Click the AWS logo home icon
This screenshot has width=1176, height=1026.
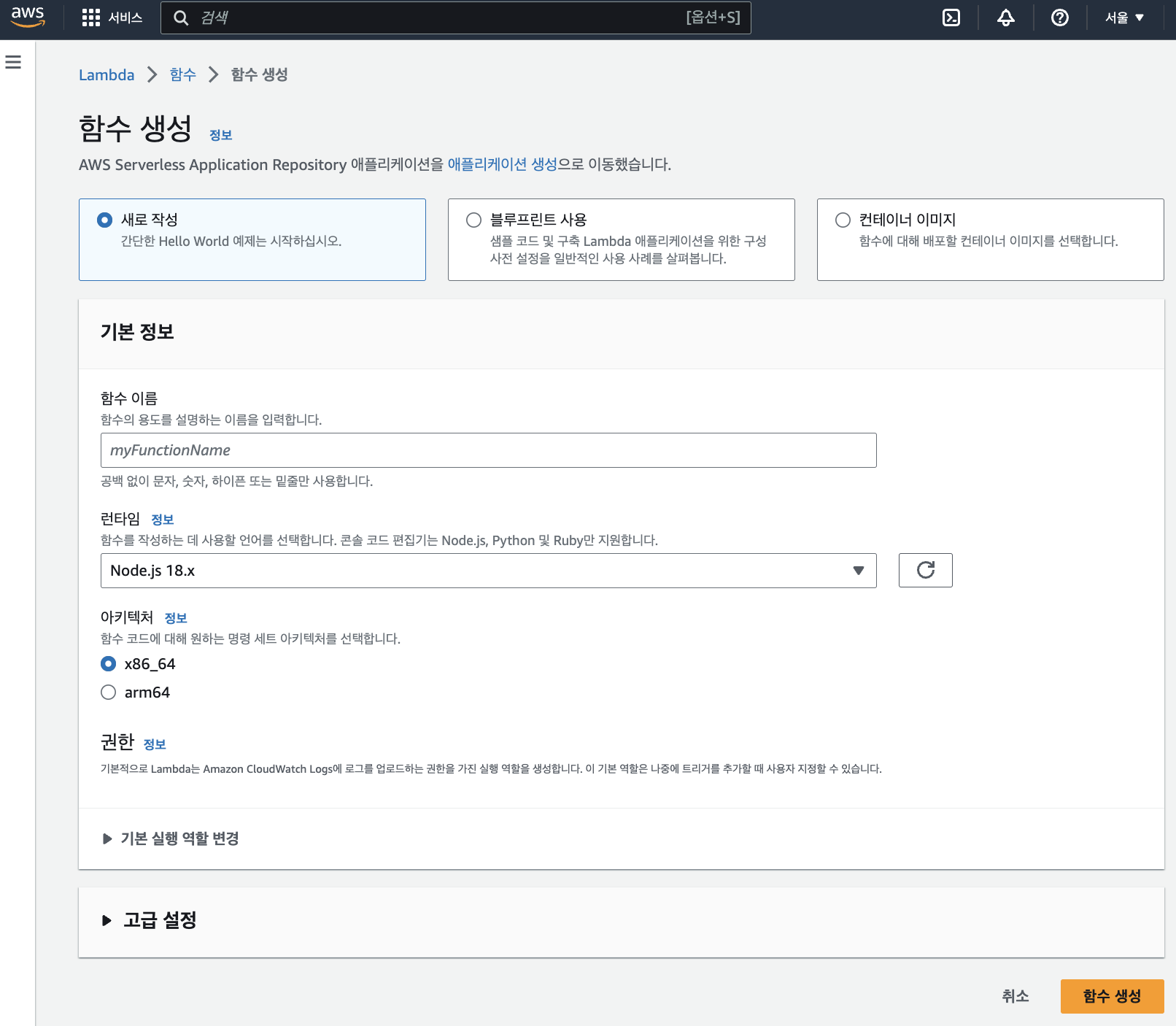click(28, 18)
